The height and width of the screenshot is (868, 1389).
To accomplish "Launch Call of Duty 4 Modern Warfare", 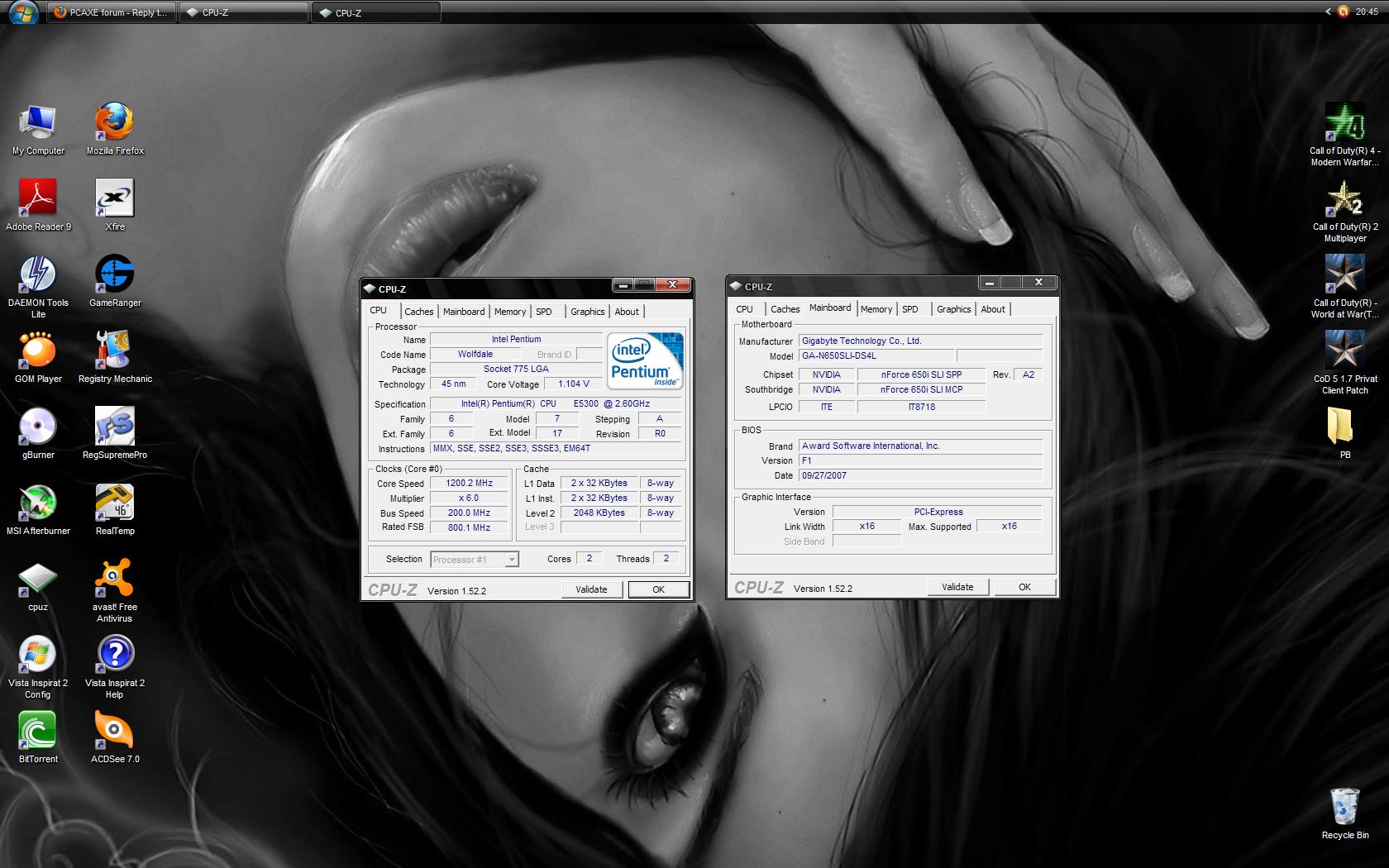I will click(x=1344, y=135).
